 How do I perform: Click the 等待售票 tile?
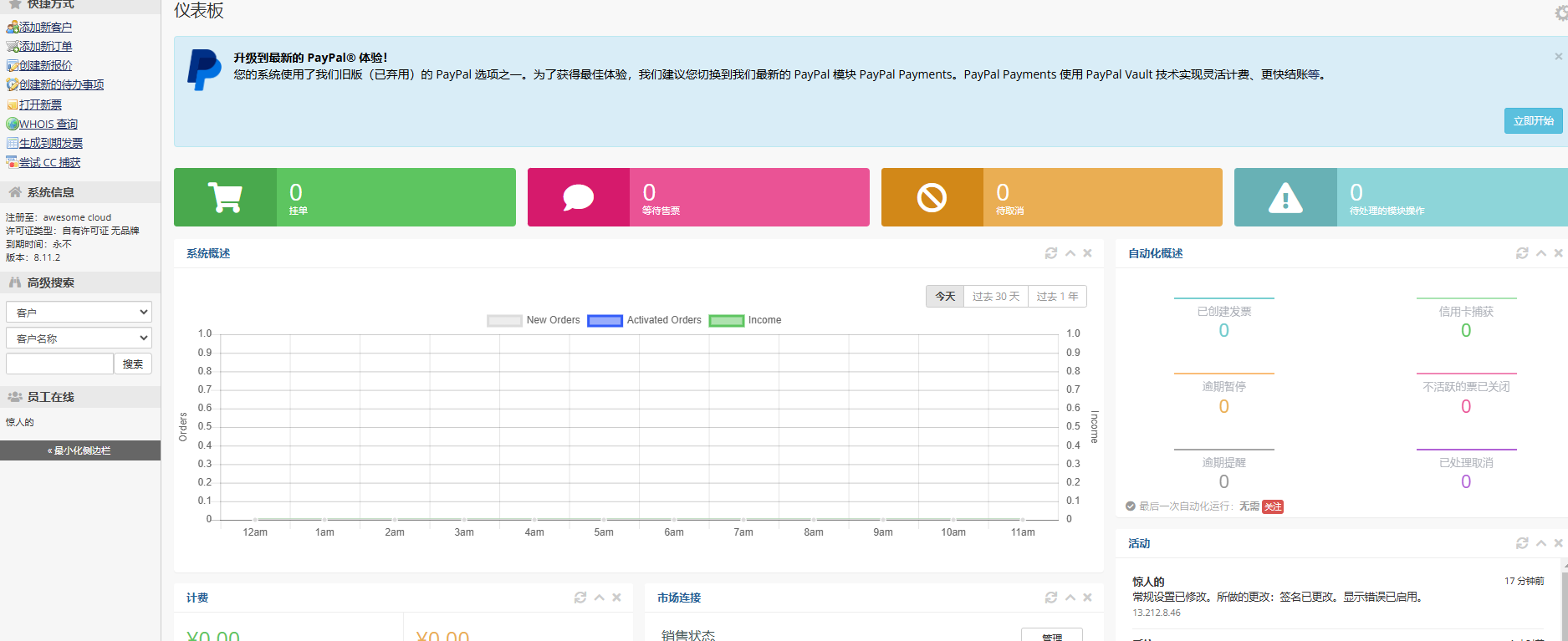[698, 197]
